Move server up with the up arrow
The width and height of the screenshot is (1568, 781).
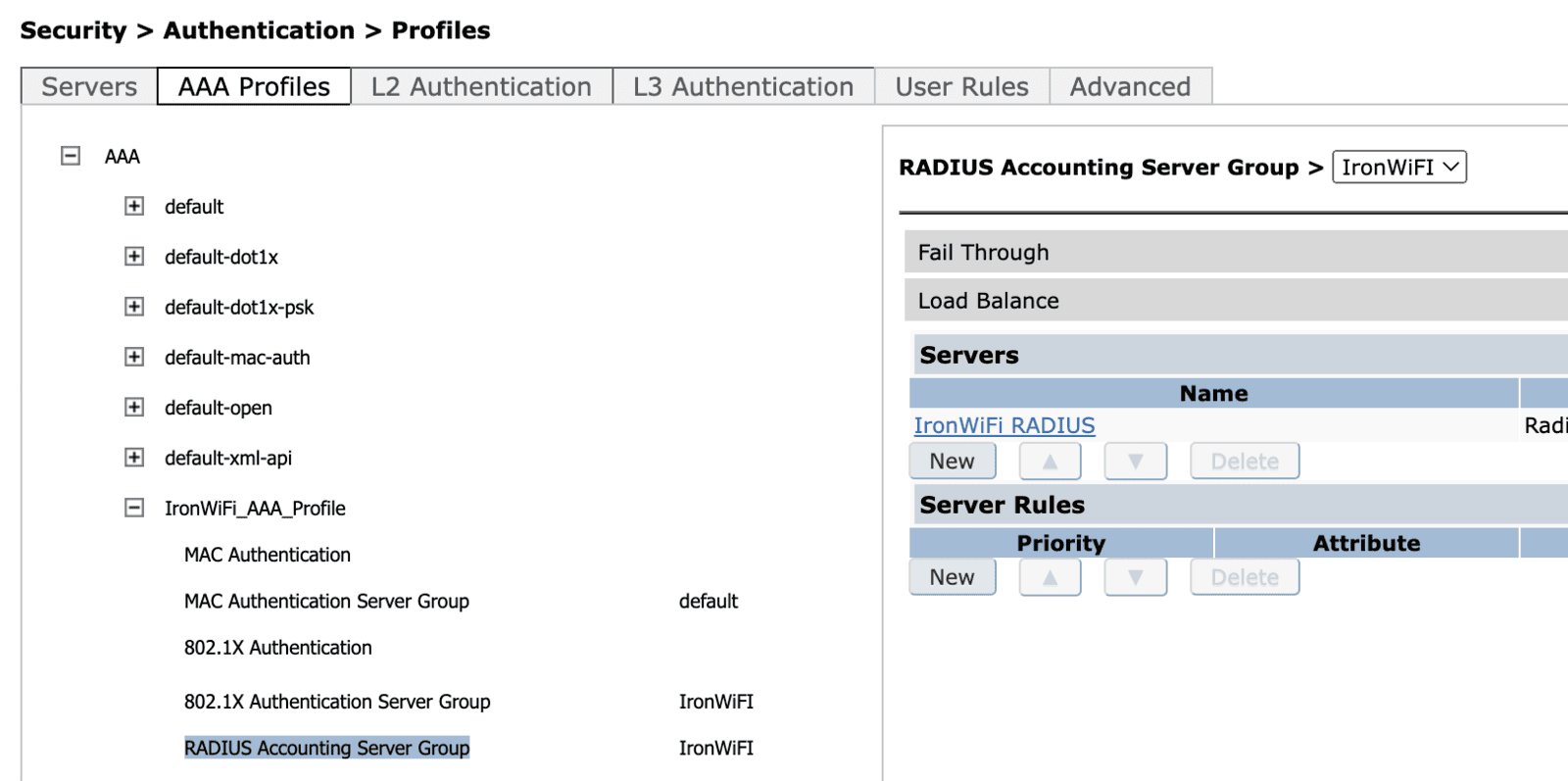(x=1050, y=462)
